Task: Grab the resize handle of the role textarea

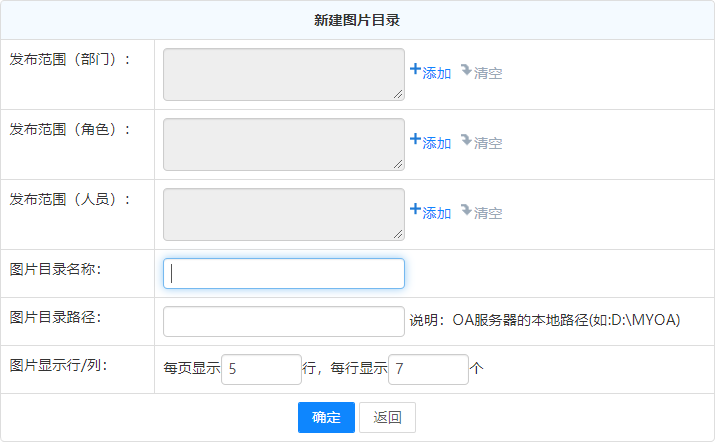Action: [399, 165]
